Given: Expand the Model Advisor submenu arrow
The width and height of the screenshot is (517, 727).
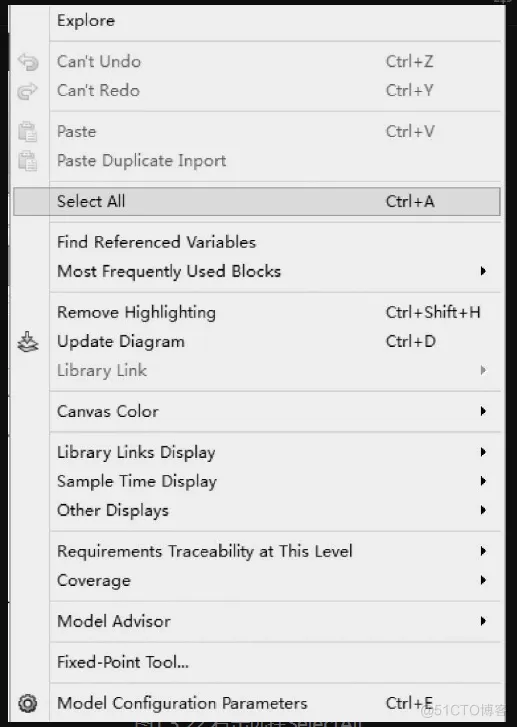Looking at the screenshot, I should [x=483, y=621].
